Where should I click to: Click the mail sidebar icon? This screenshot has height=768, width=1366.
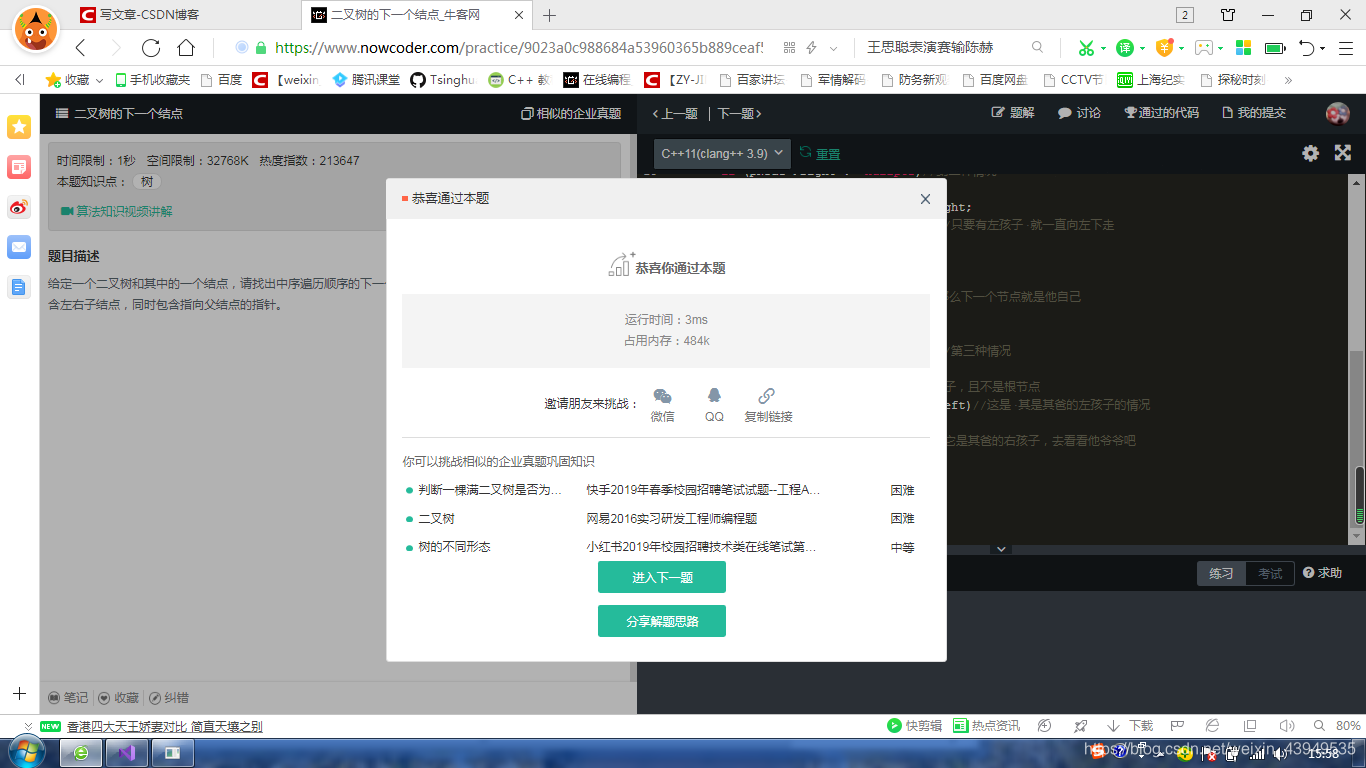19,247
